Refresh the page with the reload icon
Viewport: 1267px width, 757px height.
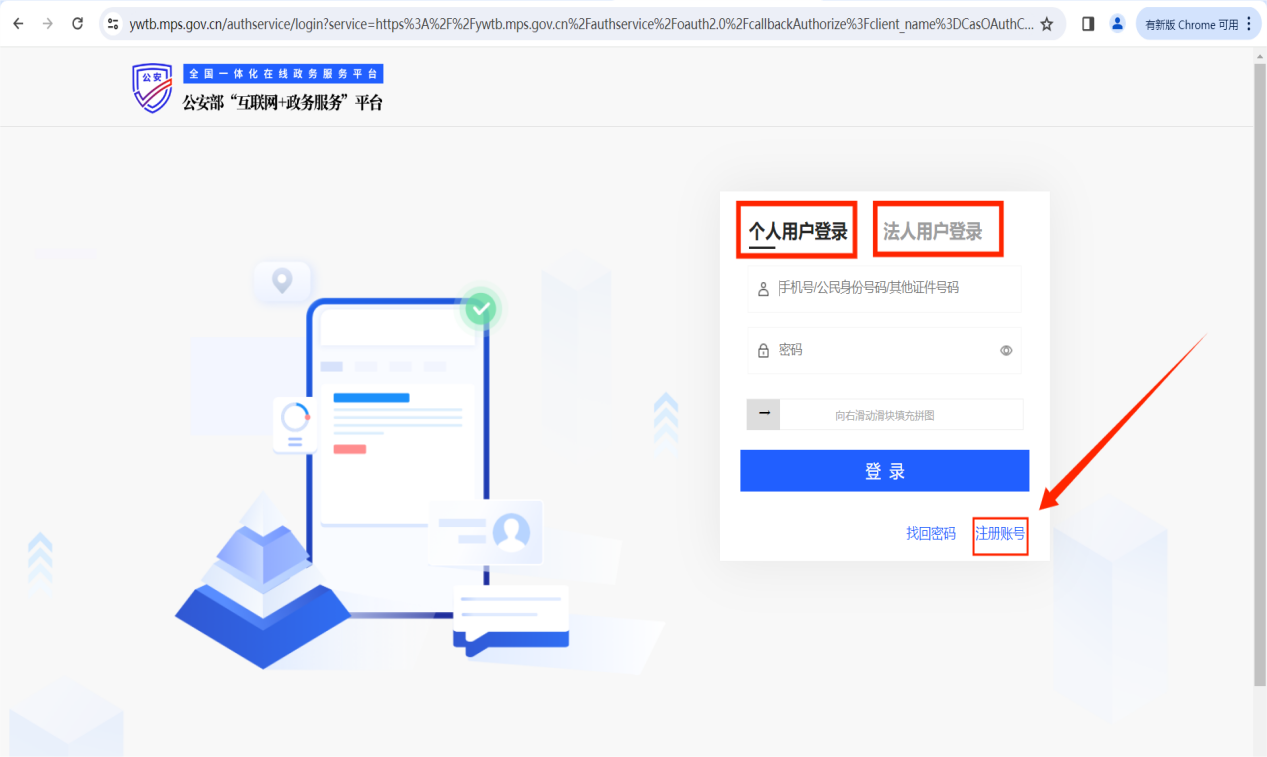pos(77,23)
